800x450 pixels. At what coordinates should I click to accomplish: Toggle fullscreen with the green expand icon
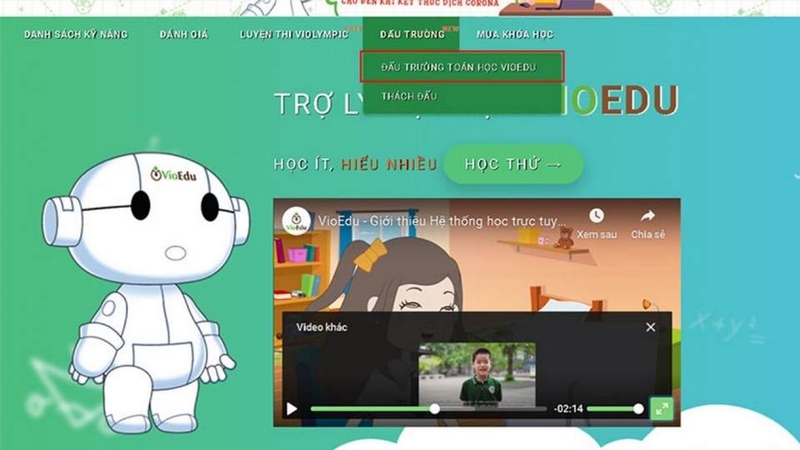coord(662,409)
